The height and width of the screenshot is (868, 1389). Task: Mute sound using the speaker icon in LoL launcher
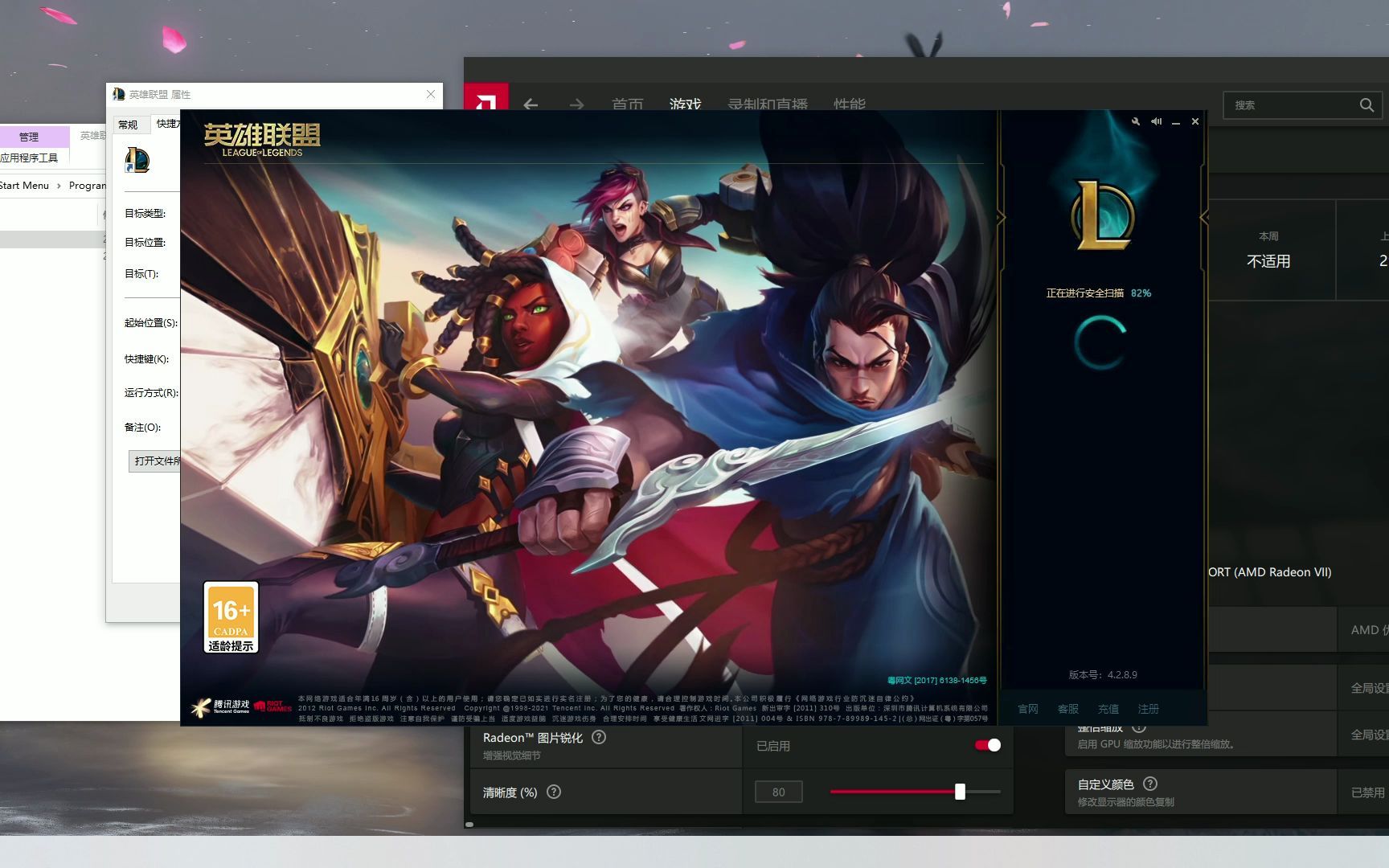(x=1157, y=121)
